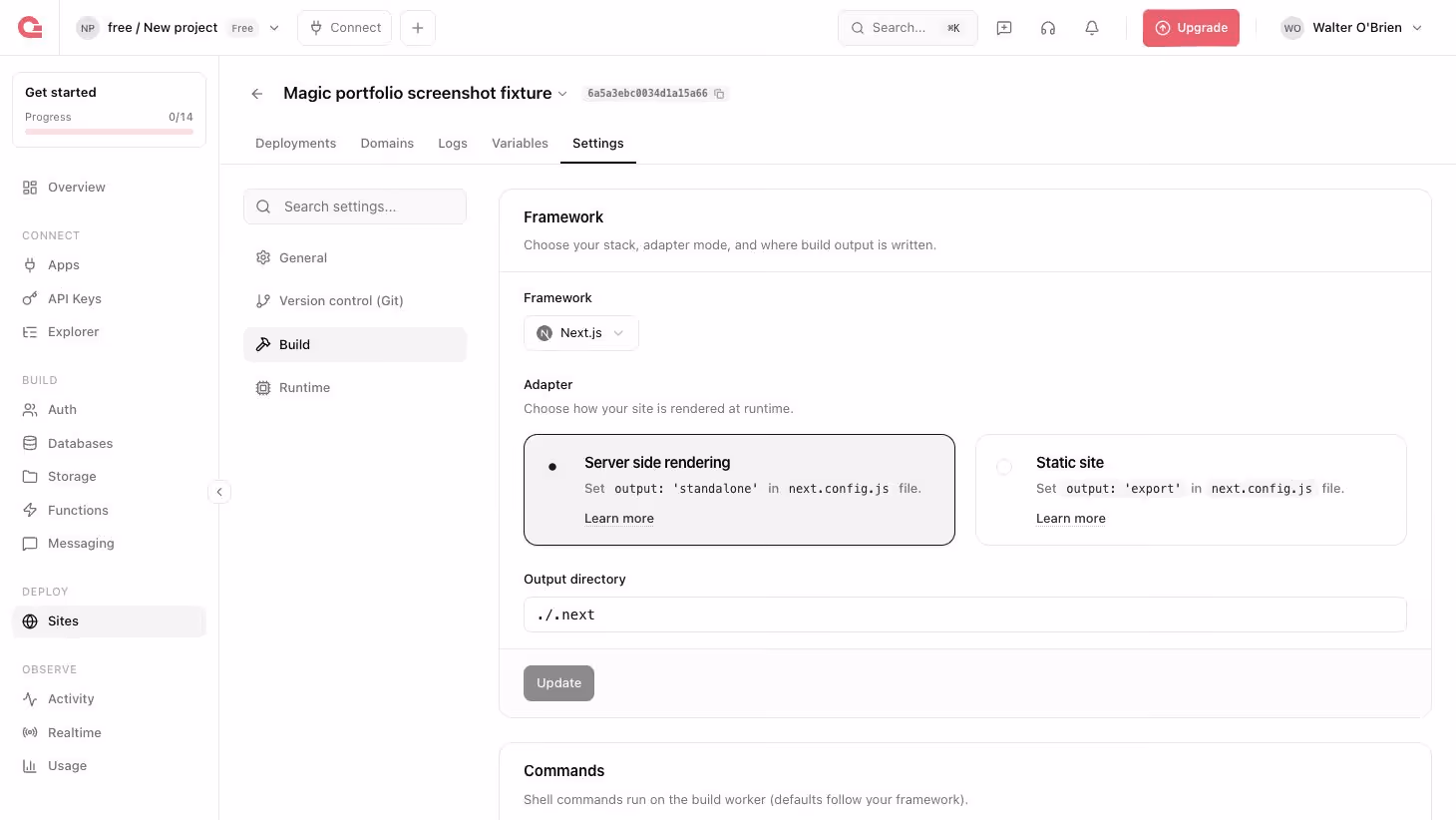Viewport: 1456px width, 820px height.
Task: Open Databases in the sidebar
Action: [109, 444]
